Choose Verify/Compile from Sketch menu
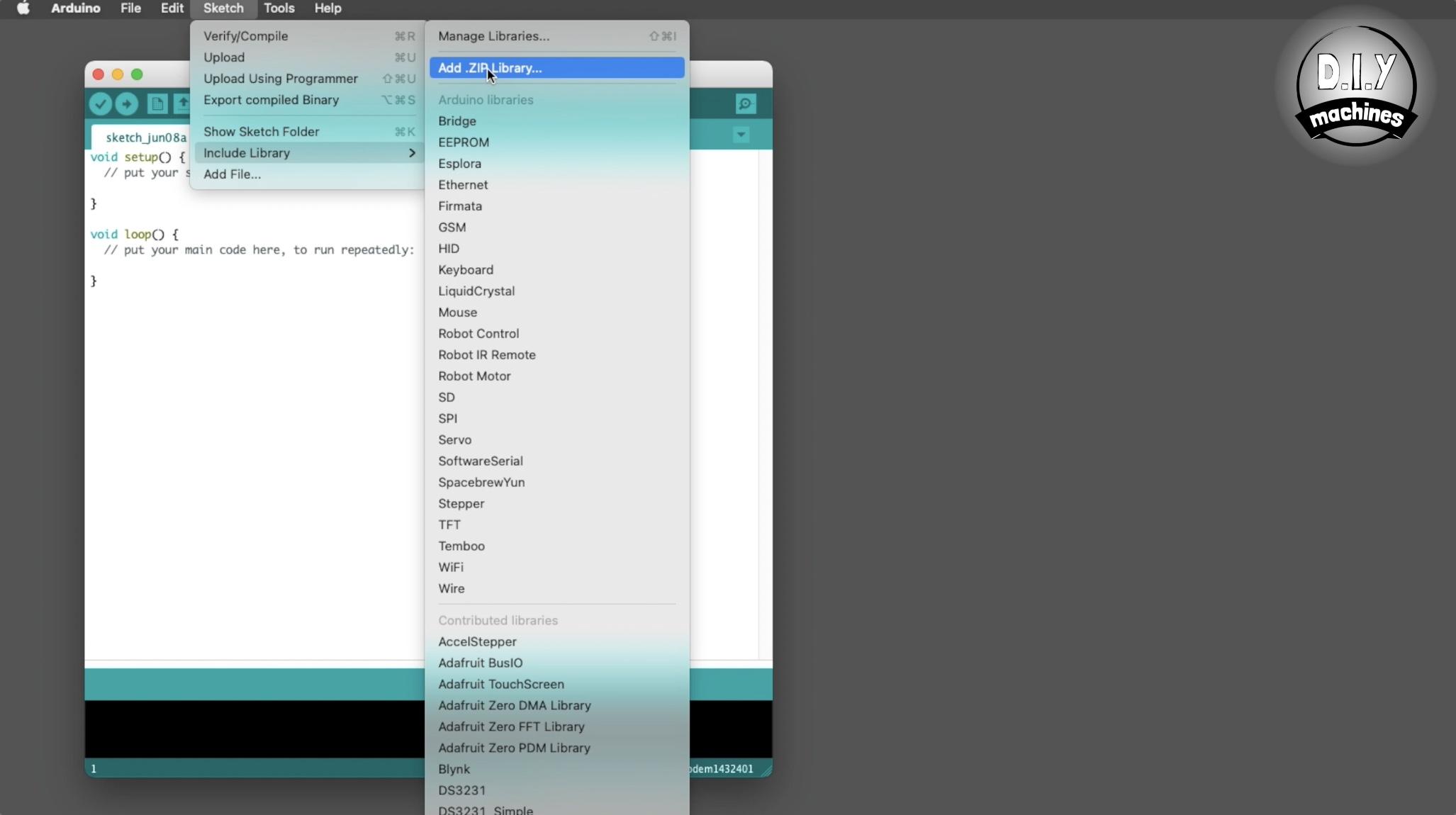1456x815 pixels. 309,36
